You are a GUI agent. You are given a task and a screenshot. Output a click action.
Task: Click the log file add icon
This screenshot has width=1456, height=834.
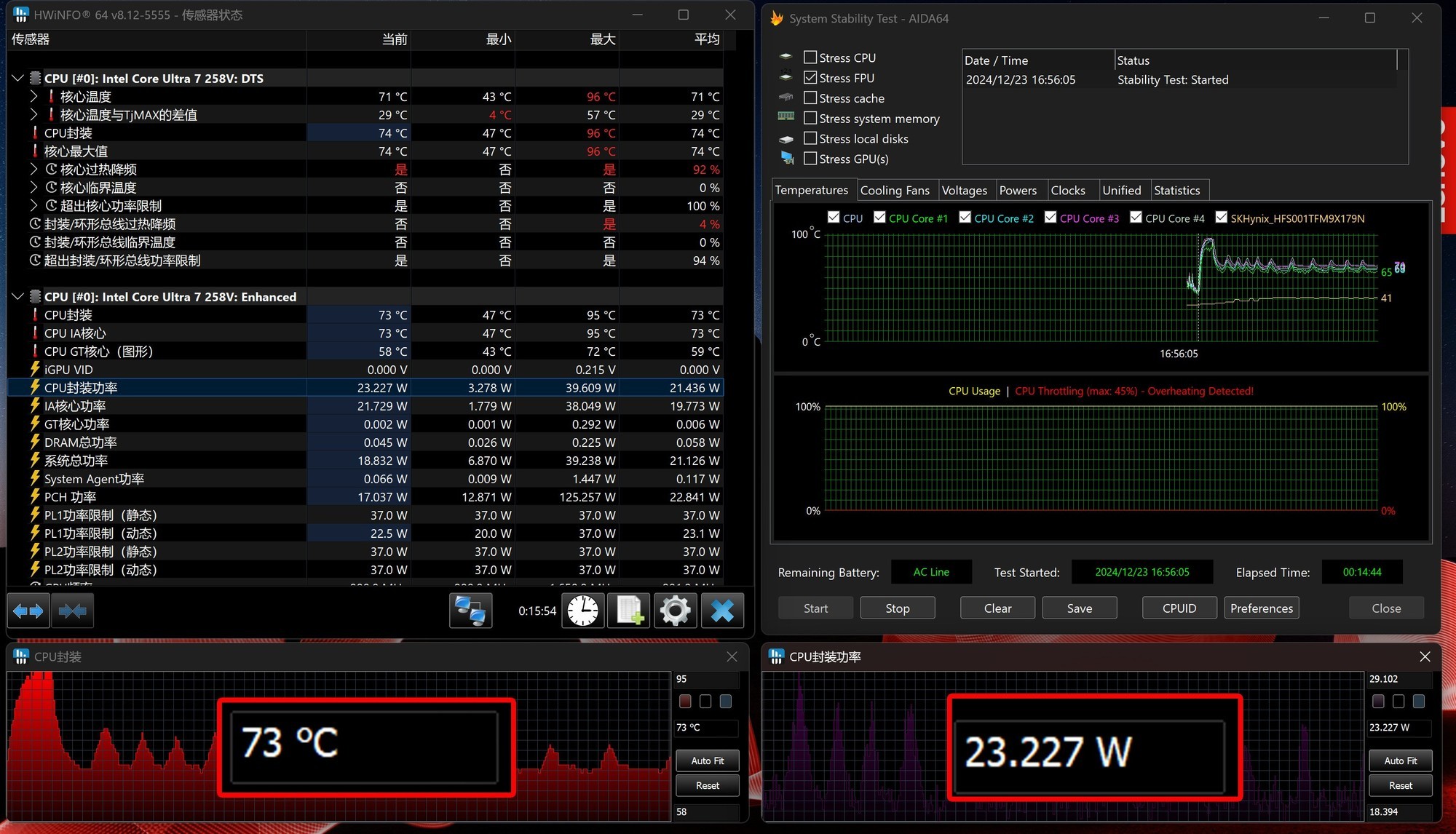point(629,611)
